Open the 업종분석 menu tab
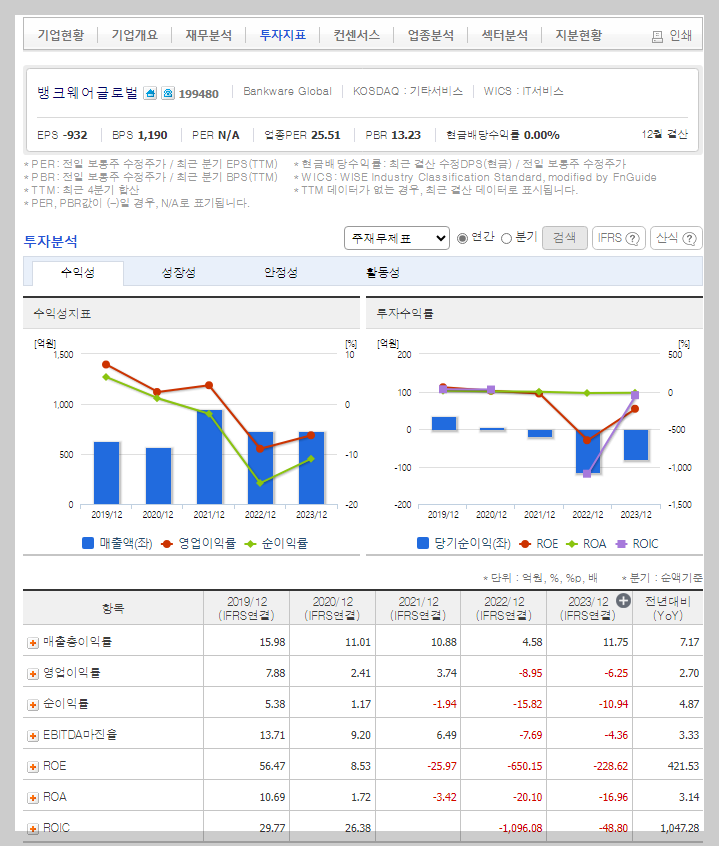The image size is (719, 846). click(430, 35)
